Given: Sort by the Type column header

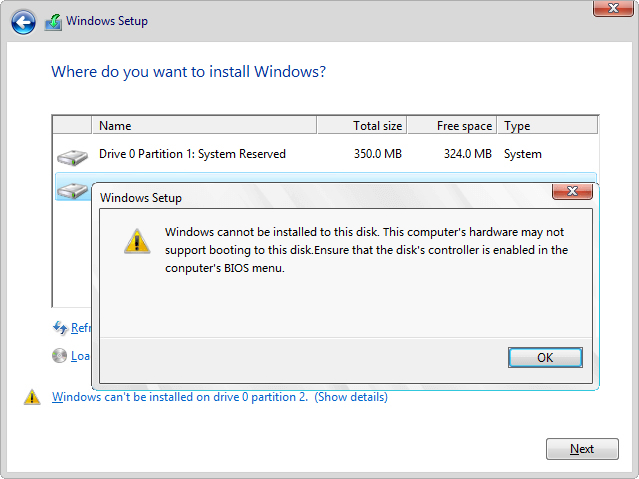Looking at the screenshot, I should pyautogui.click(x=547, y=125).
